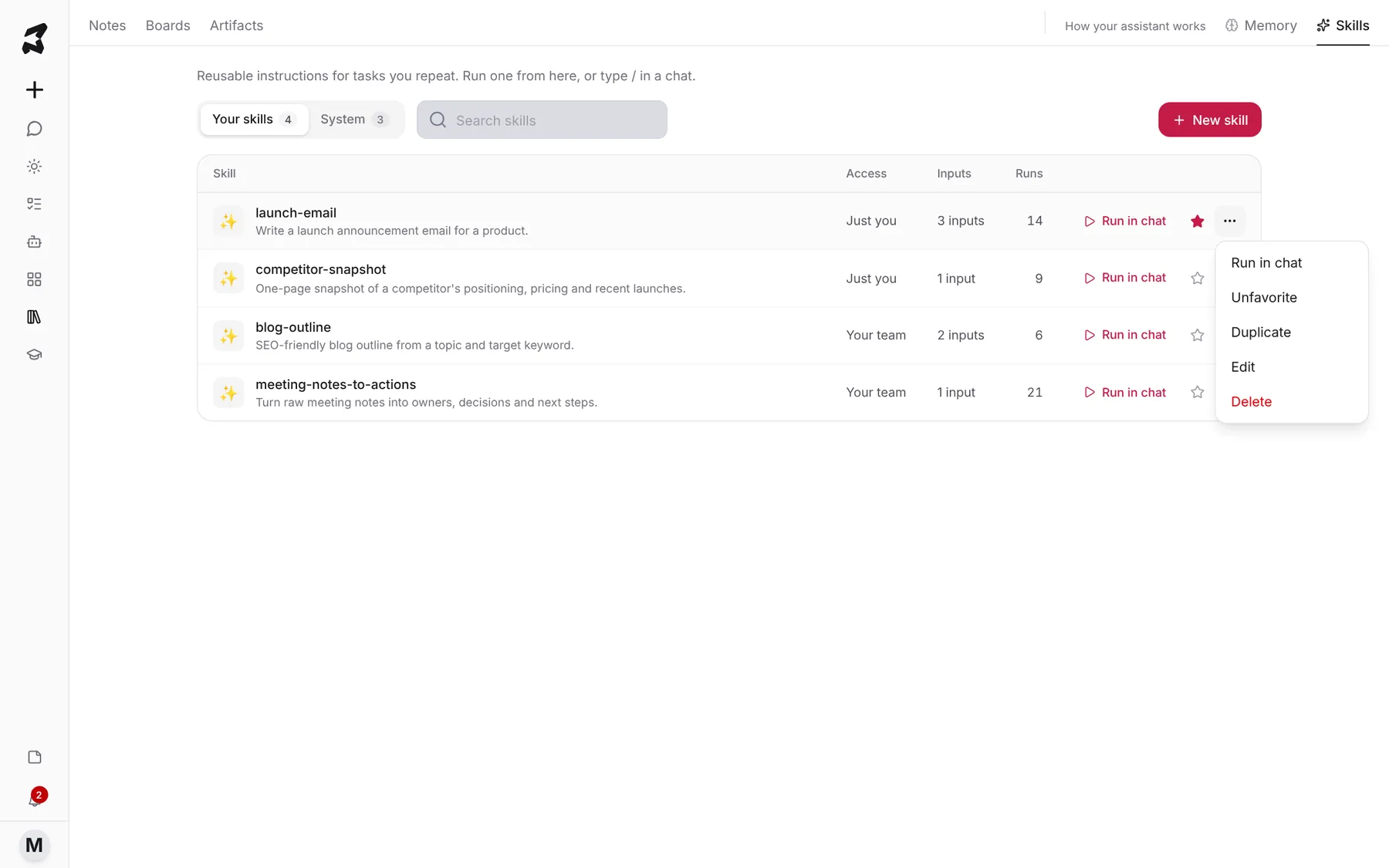Screen dimensions: 1389x868
Task: Click the document icon near sidebar bottom
Action: pyautogui.click(x=34, y=757)
